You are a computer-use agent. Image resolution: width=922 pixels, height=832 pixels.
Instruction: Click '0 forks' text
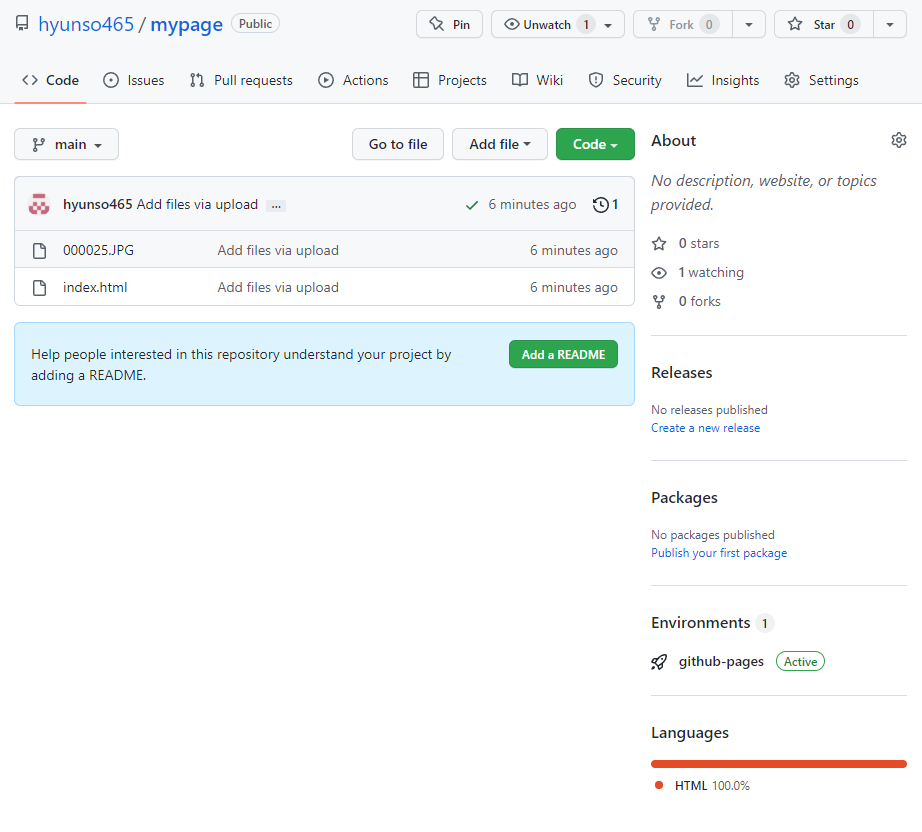point(699,302)
